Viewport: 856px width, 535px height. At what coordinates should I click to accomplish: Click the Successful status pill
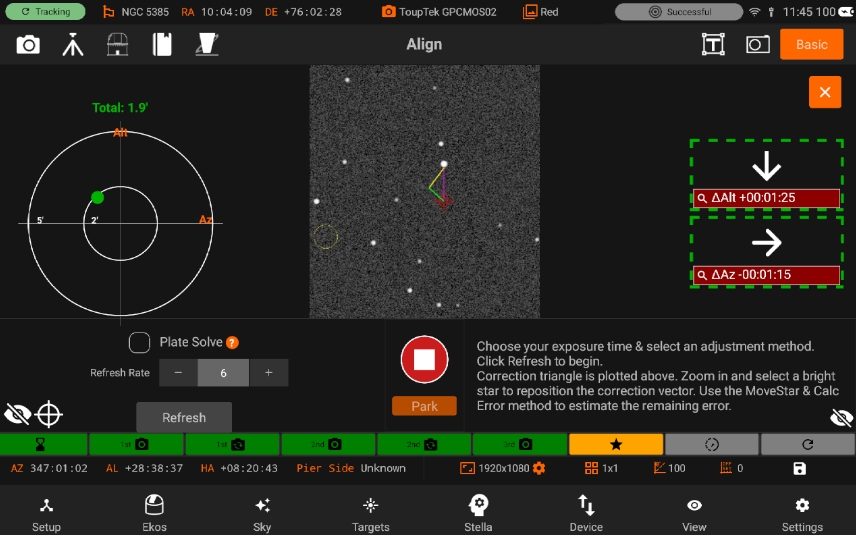click(679, 11)
